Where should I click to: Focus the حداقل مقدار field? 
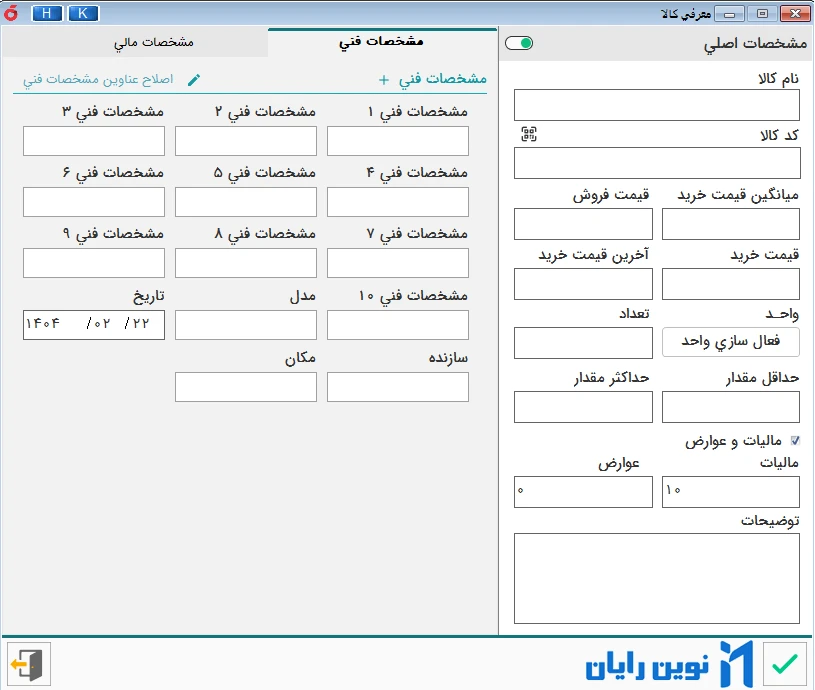730,407
